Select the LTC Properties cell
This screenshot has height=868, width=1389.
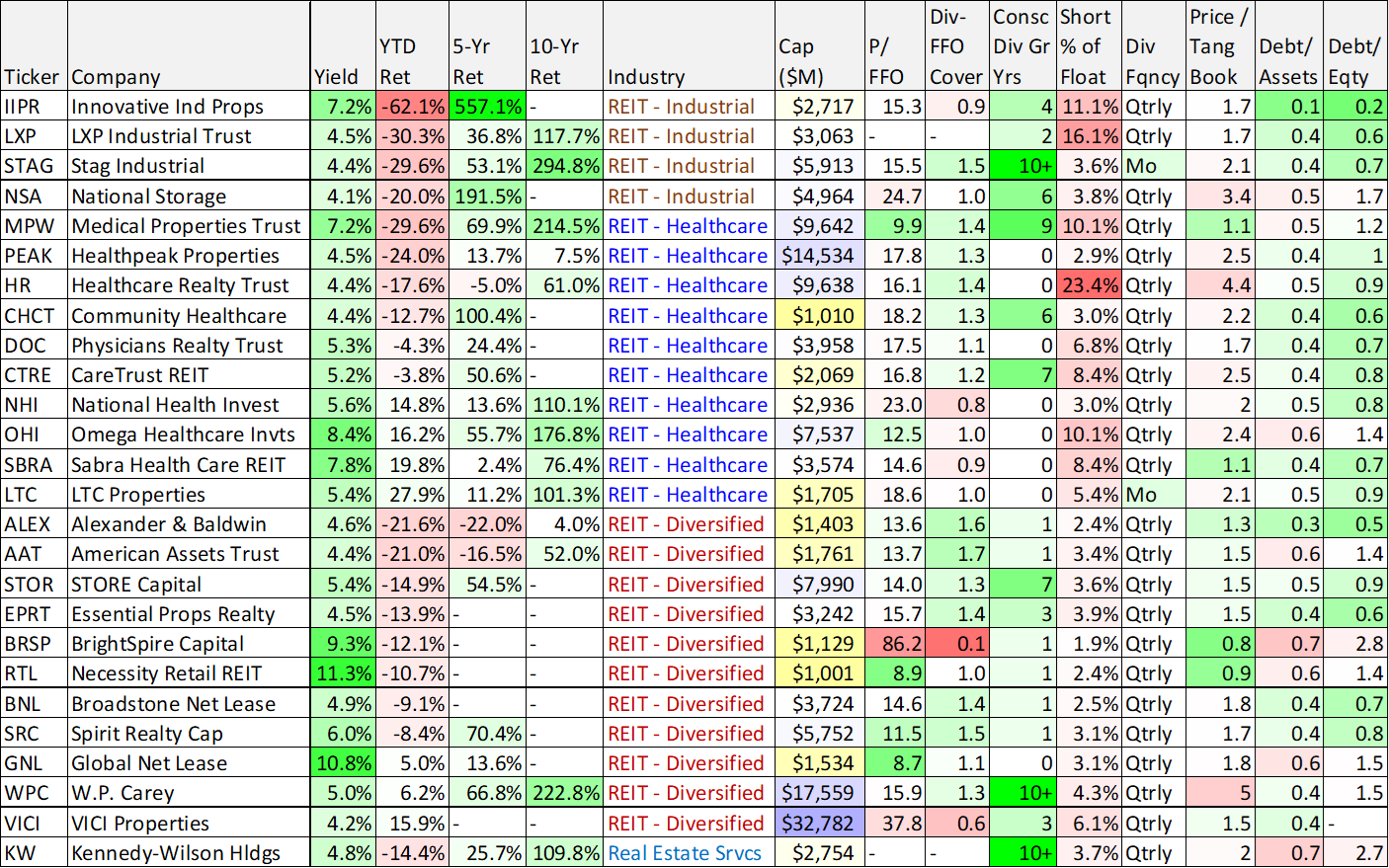[188, 495]
